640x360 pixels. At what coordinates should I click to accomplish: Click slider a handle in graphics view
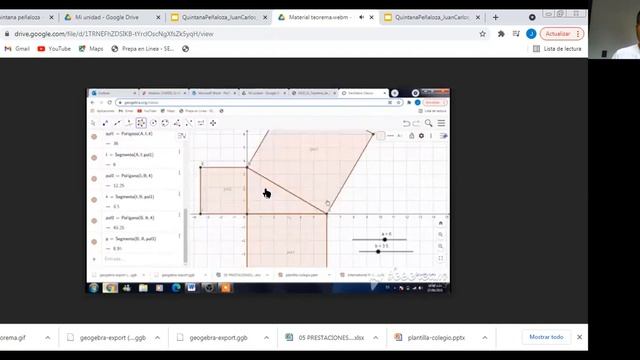point(384,240)
